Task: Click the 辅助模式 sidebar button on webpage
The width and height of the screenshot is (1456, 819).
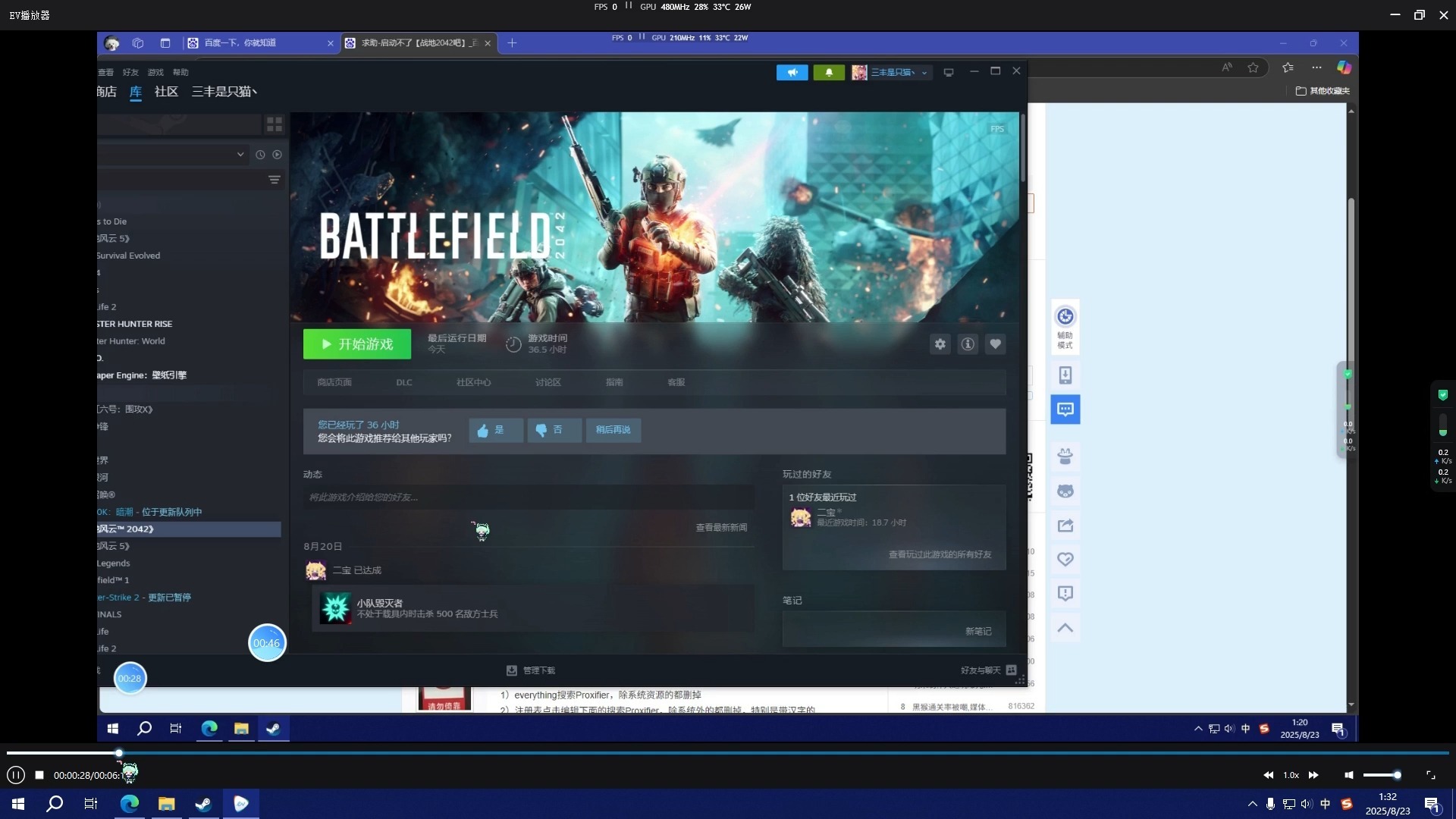Action: coord(1065,327)
